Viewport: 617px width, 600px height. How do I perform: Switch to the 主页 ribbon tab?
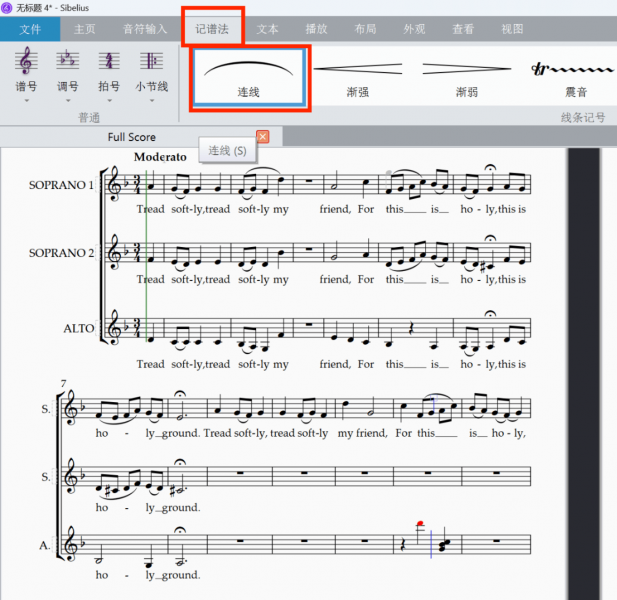click(x=85, y=29)
